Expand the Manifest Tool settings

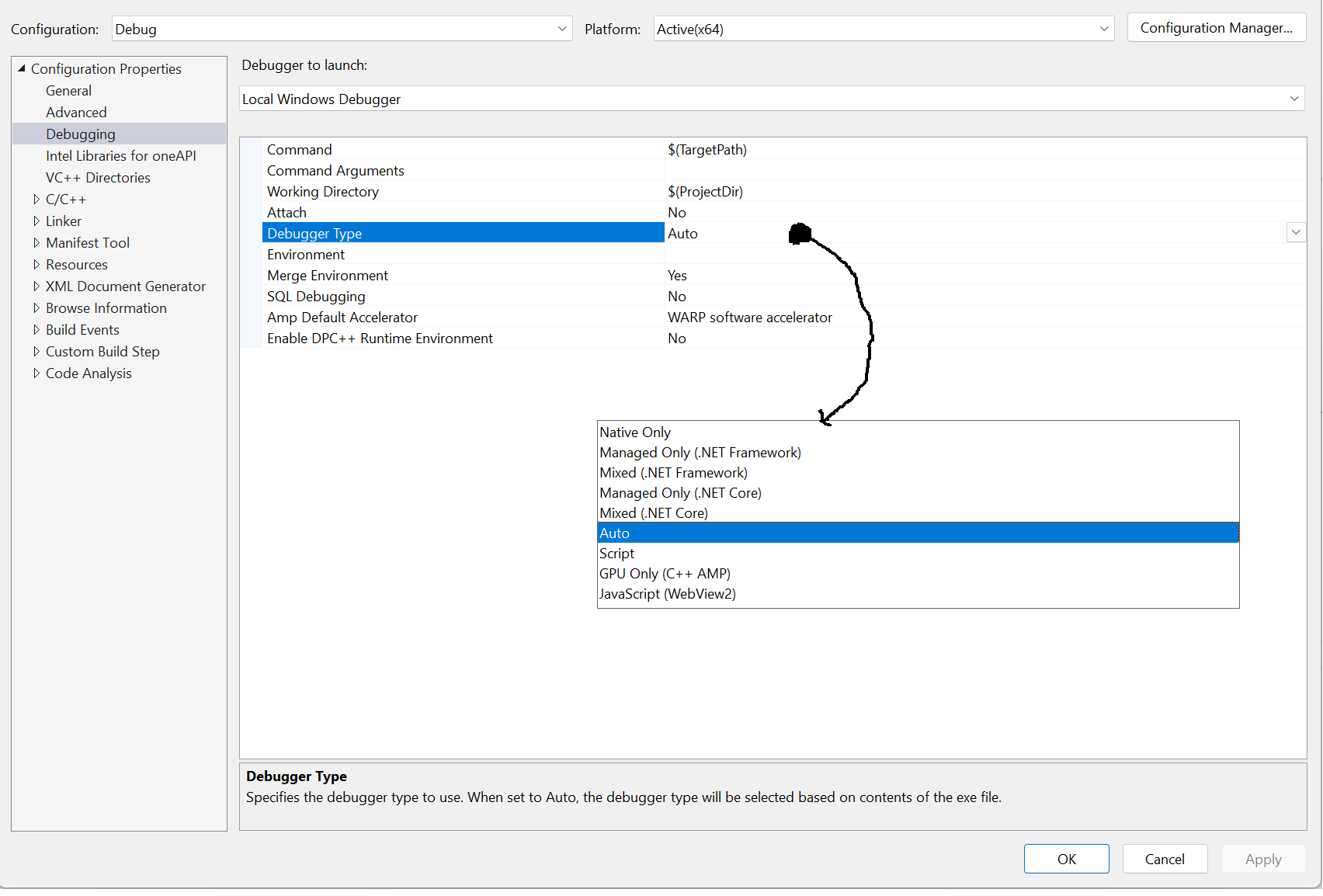36,243
